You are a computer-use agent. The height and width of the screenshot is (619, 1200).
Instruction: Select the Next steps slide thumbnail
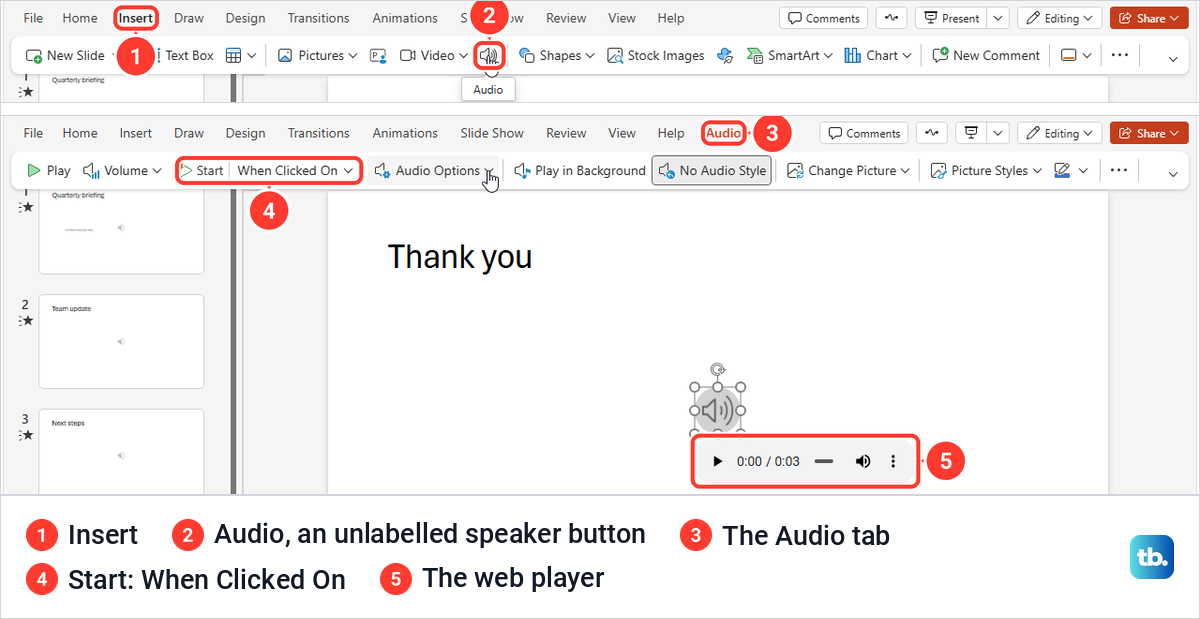121,451
